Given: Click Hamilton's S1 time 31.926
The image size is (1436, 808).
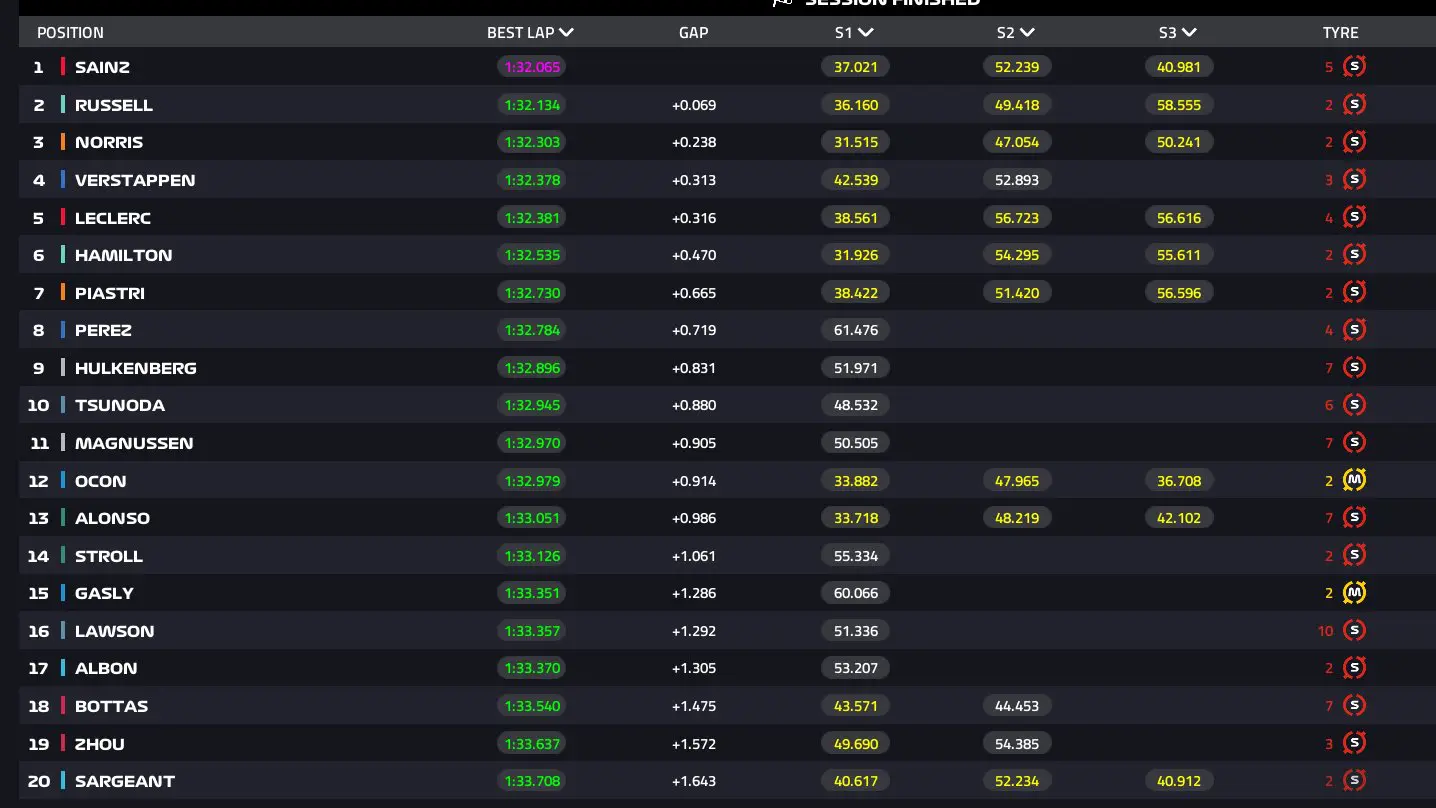Looking at the screenshot, I should (856, 255).
